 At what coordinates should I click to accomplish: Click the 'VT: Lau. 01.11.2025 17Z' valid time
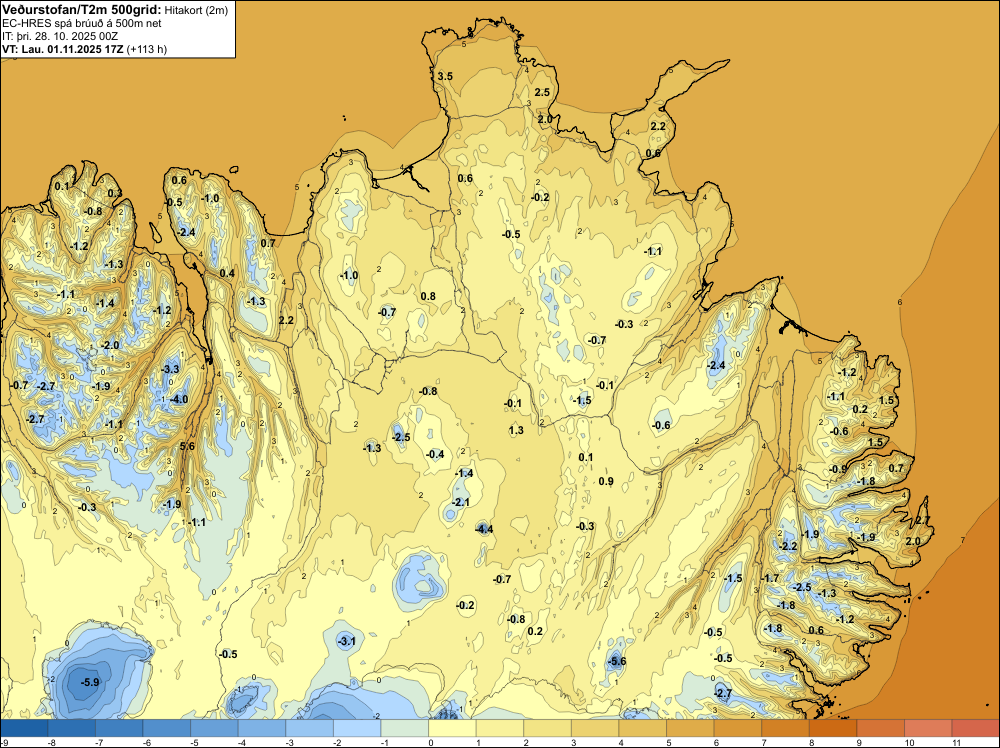pos(63,49)
